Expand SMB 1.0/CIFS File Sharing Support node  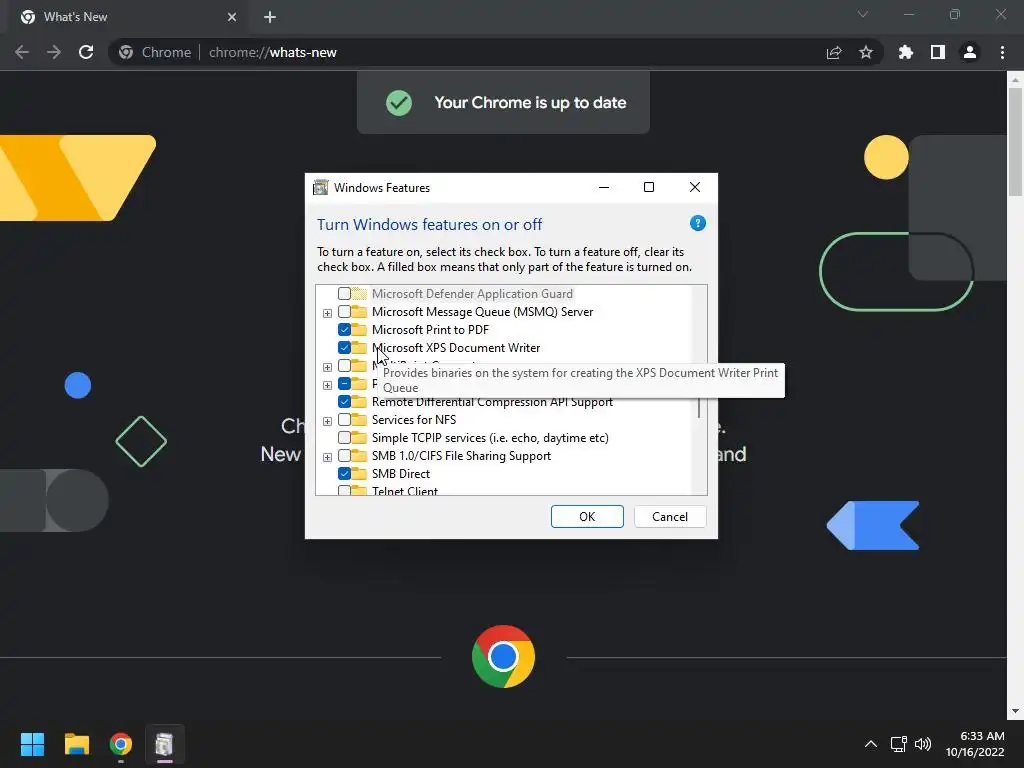tap(327, 456)
